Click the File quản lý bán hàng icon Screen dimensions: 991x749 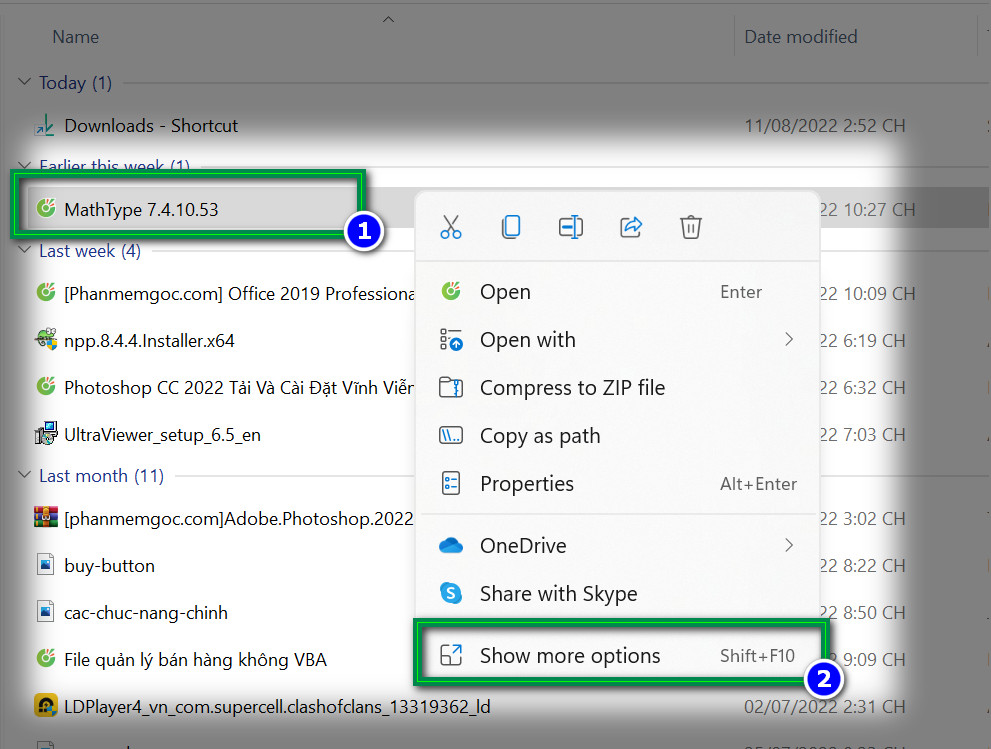46,658
